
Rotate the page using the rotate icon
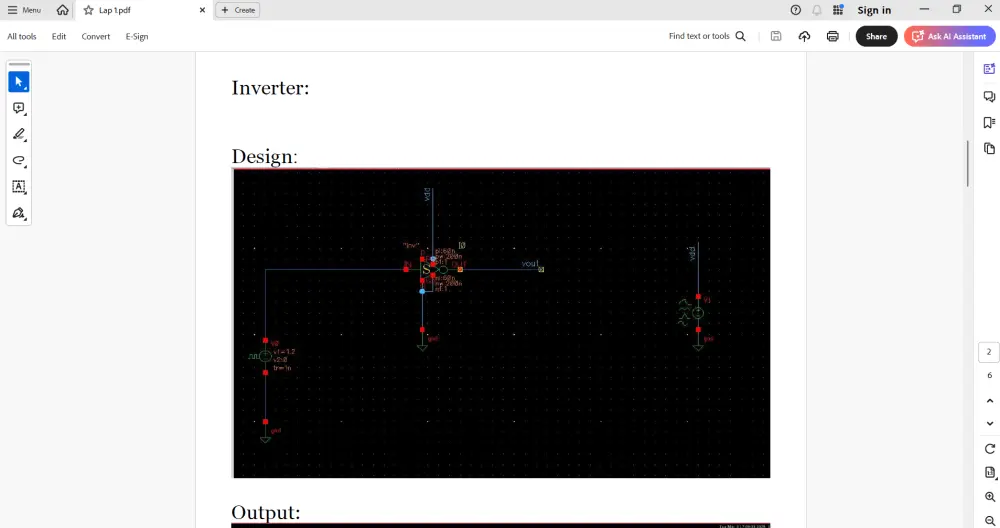click(x=990, y=449)
